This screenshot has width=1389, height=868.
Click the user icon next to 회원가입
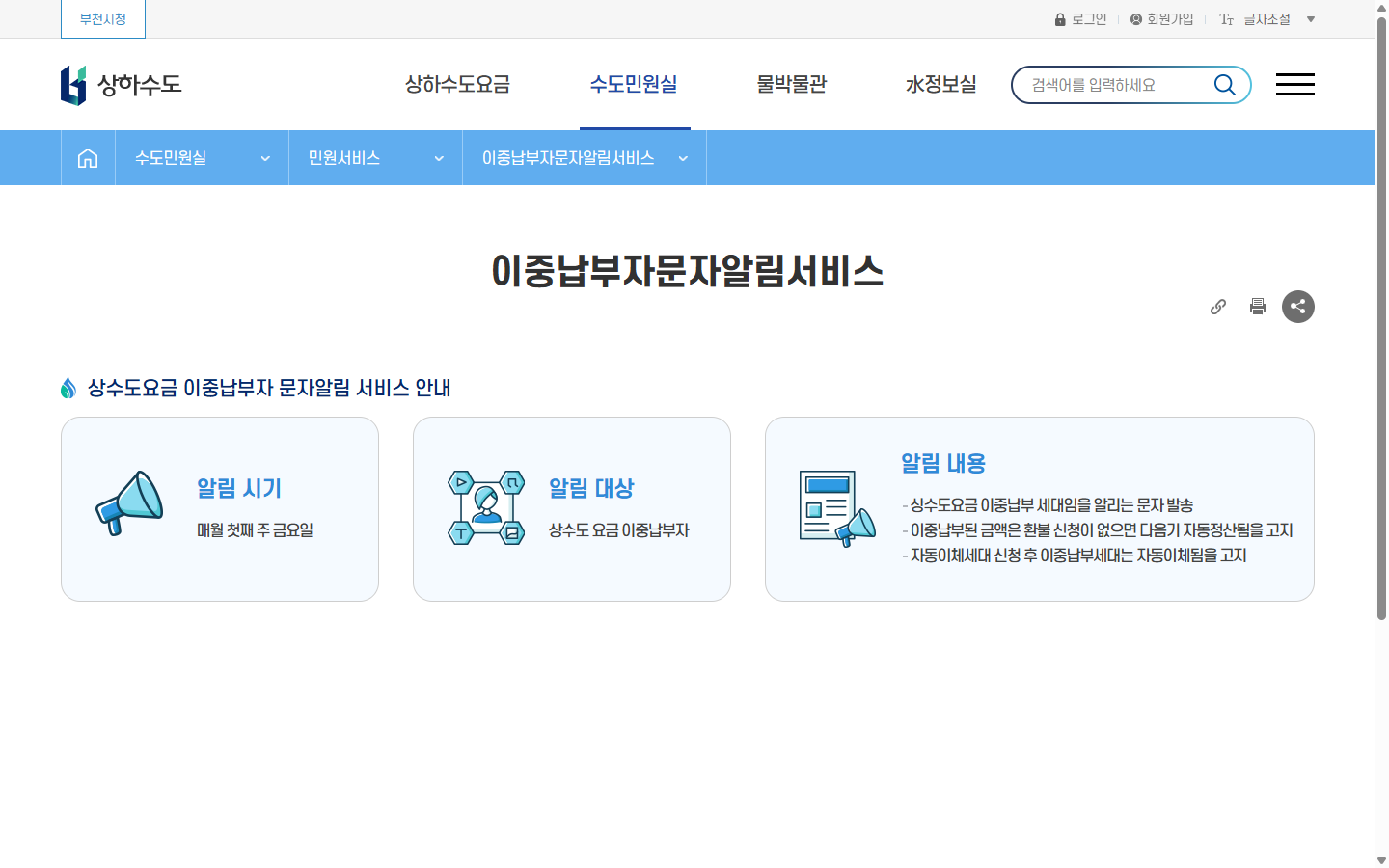[1136, 19]
